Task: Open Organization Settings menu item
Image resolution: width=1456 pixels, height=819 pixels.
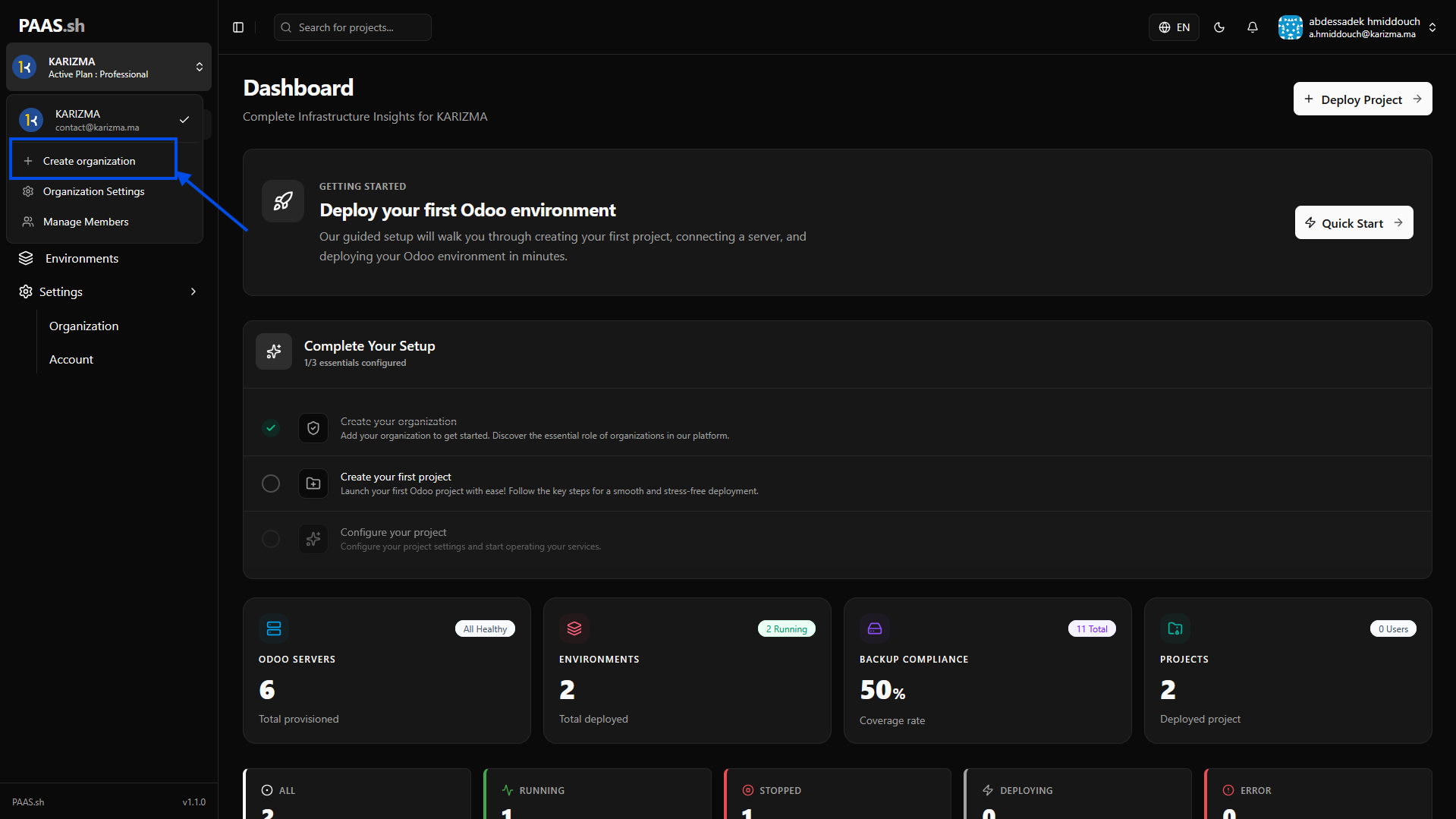Action: 105,191
